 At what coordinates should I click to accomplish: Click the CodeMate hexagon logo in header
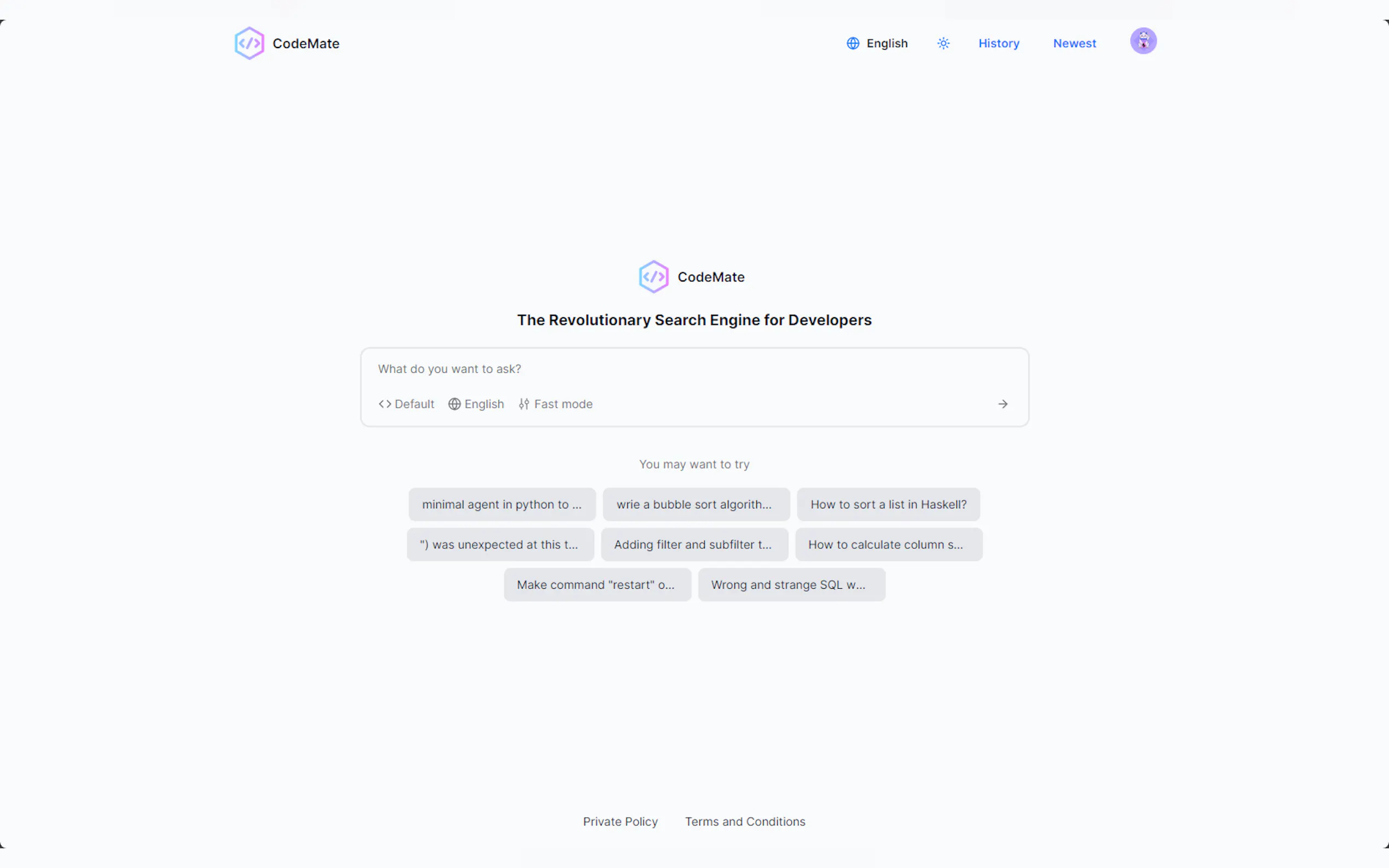(249, 43)
